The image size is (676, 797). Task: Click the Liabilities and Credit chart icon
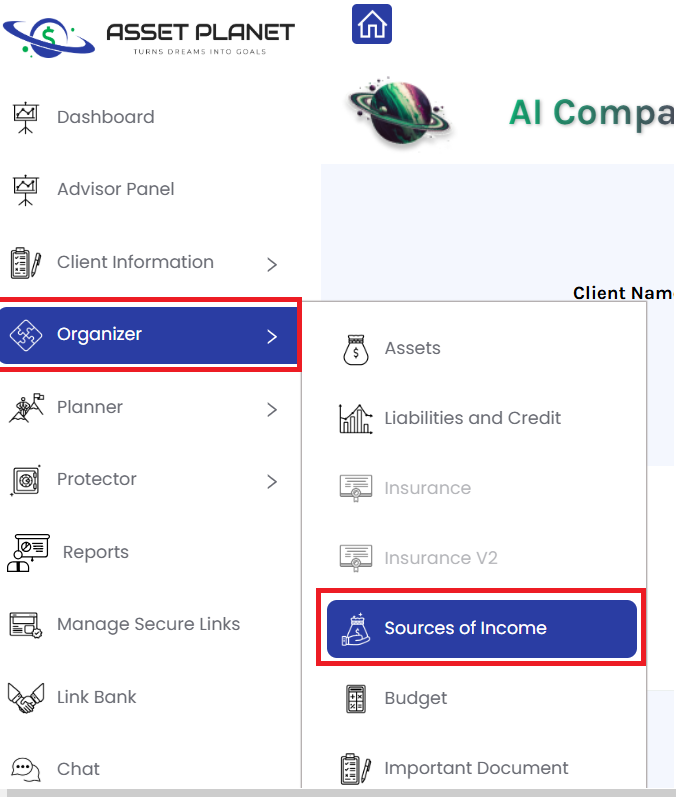pyautogui.click(x=355, y=418)
